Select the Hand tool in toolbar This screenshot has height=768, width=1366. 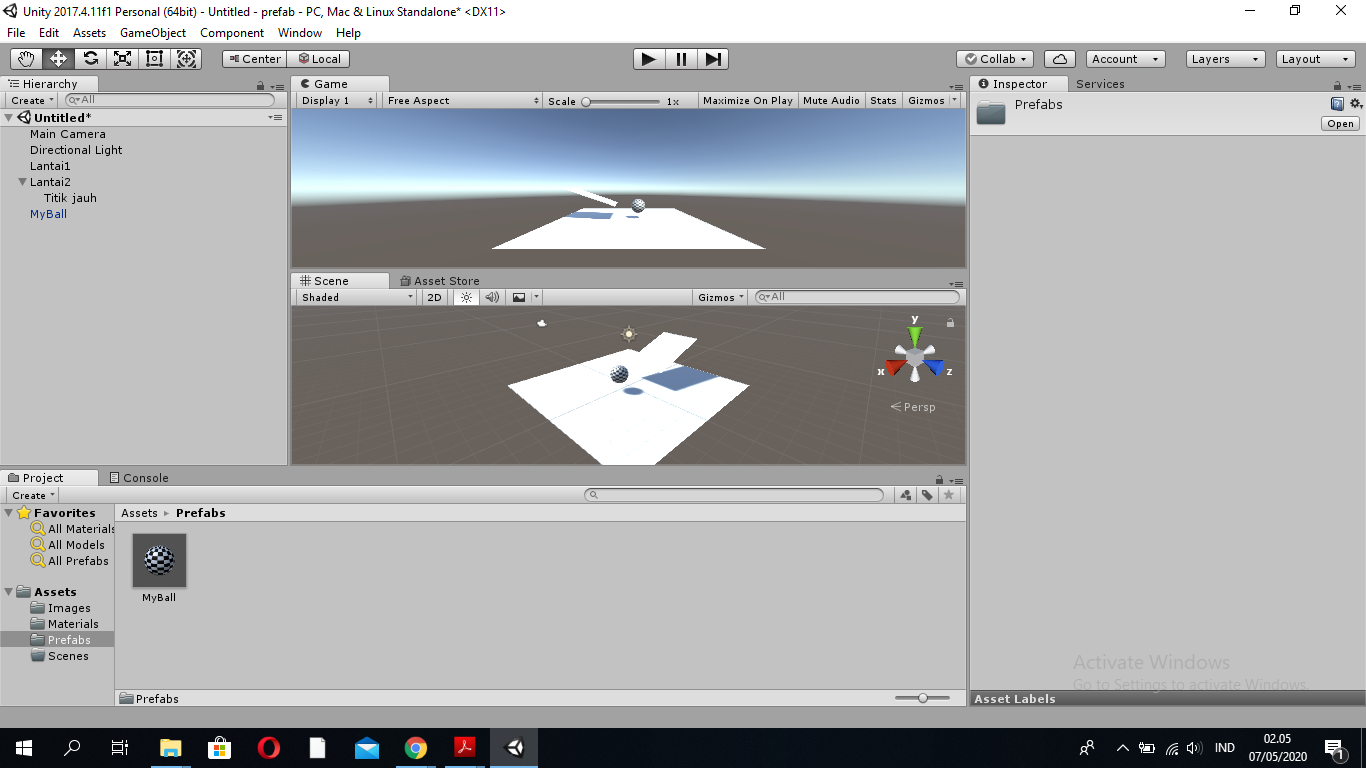(x=26, y=59)
